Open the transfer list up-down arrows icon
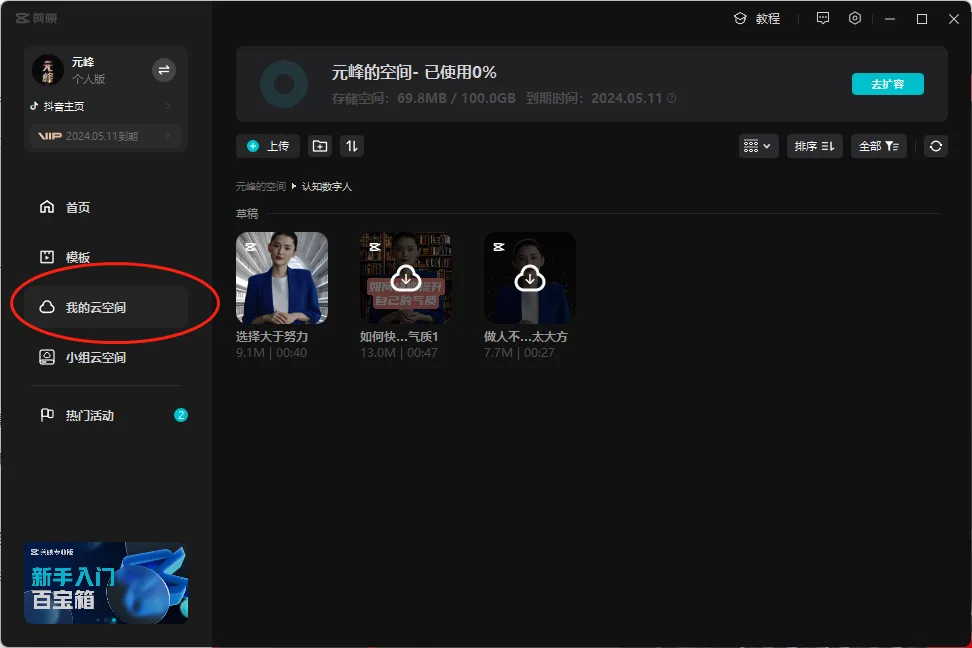The height and width of the screenshot is (648, 972). [x=351, y=146]
